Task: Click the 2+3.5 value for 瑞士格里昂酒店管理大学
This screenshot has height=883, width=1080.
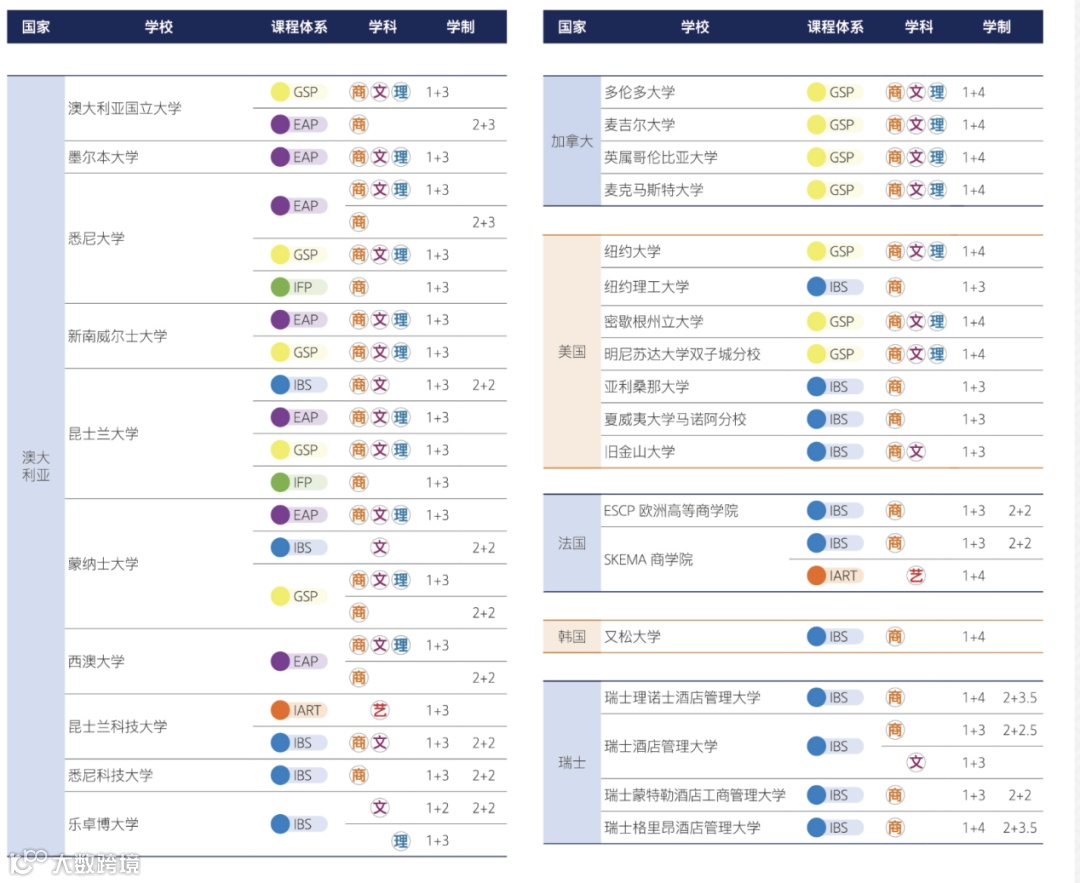Action: tap(1019, 827)
